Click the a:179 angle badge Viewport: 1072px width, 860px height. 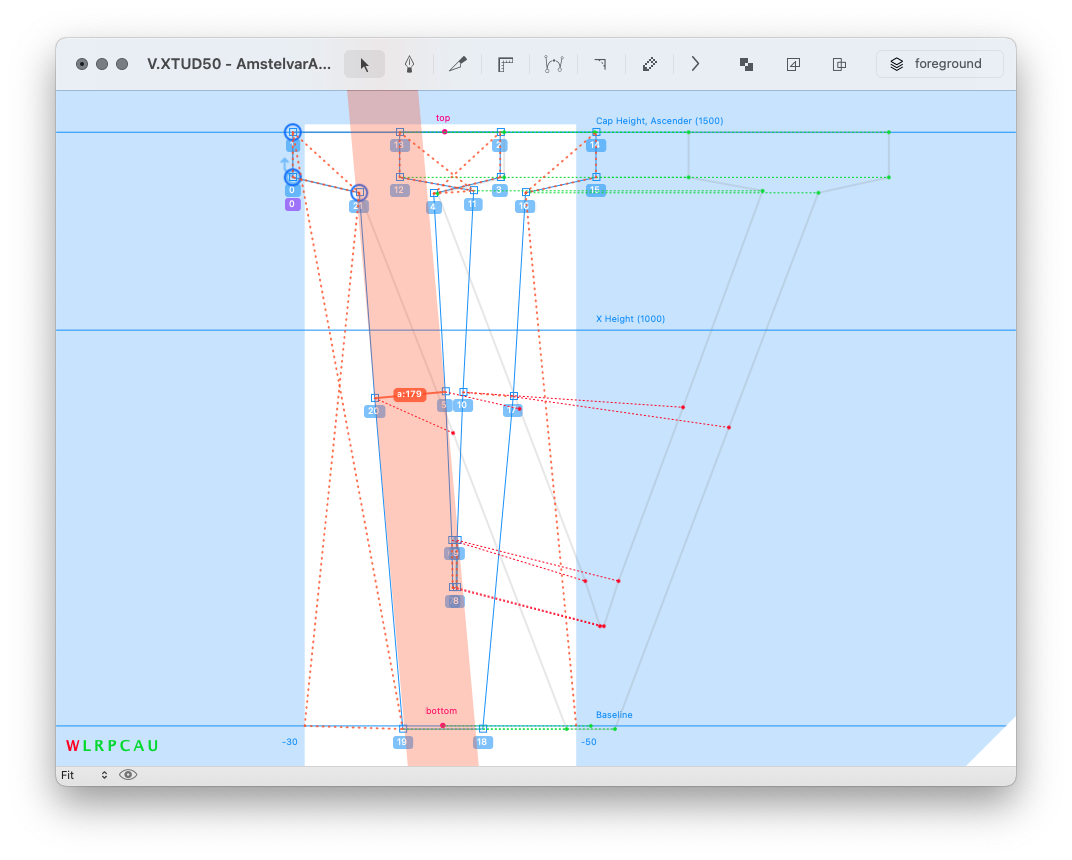click(409, 394)
